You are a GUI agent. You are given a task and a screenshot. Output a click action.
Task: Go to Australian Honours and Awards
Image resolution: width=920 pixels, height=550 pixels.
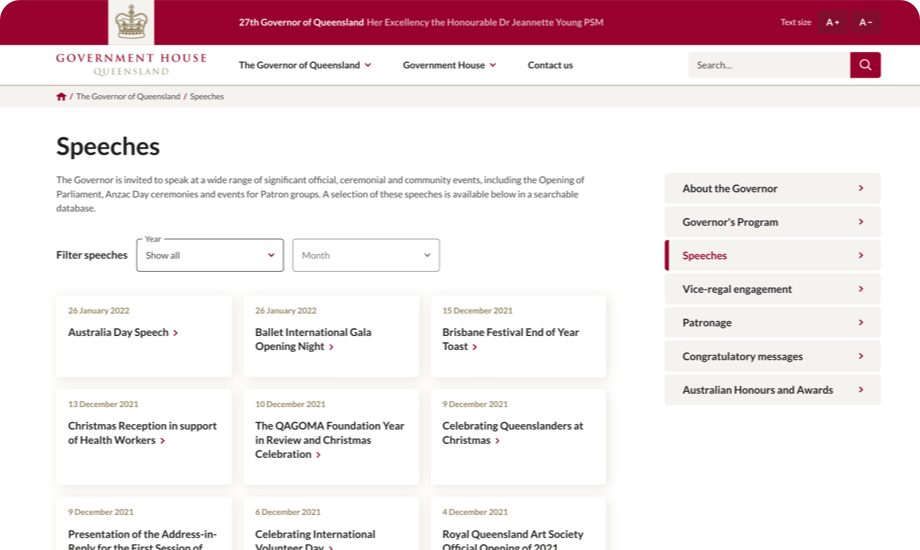click(772, 390)
